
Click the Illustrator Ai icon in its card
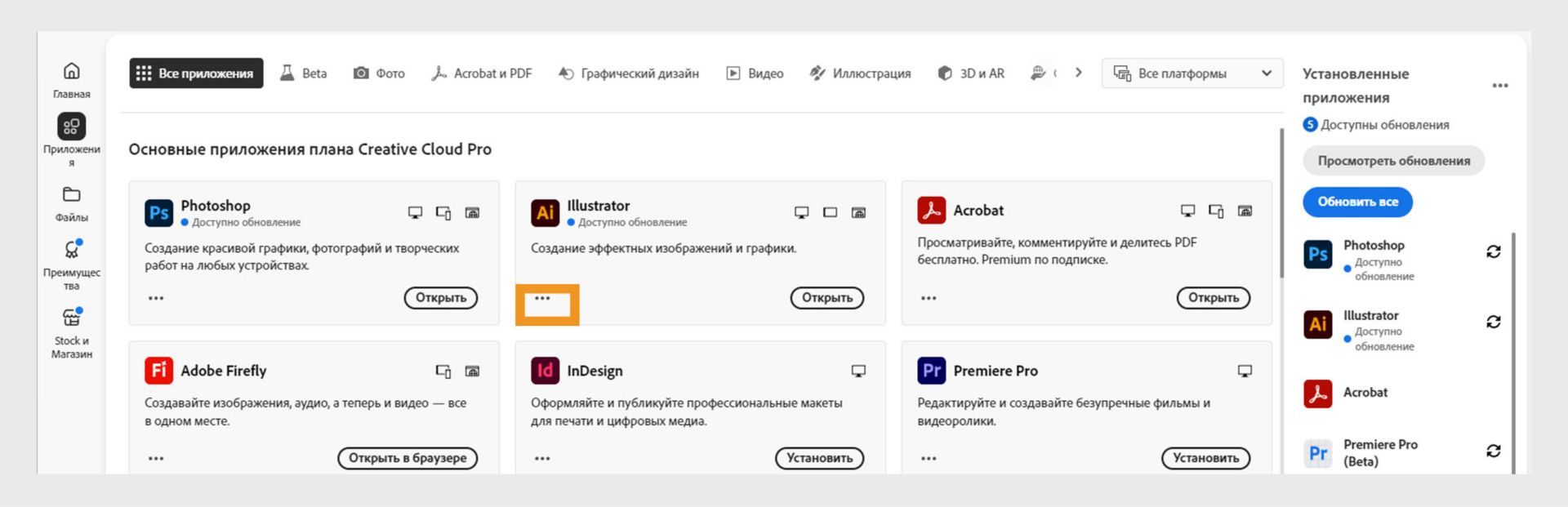click(545, 212)
